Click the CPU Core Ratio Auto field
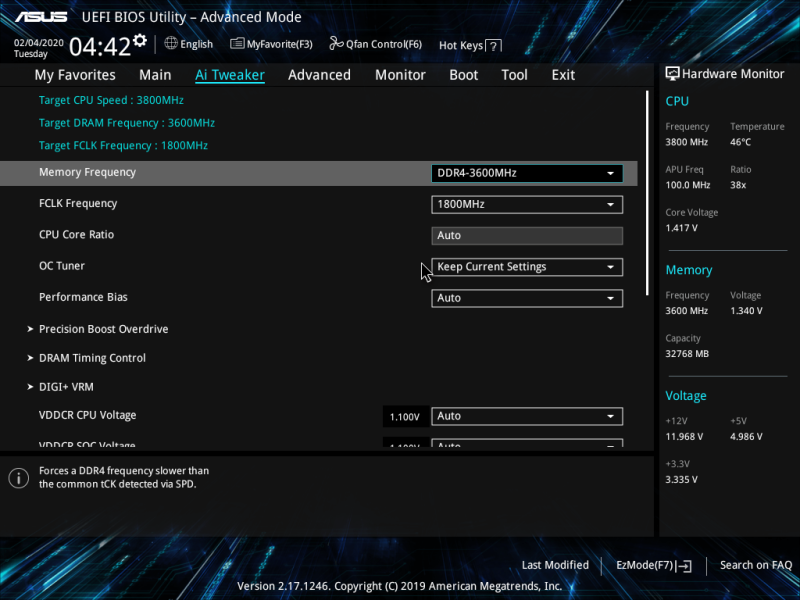Viewport: 800px width, 600px height. pyautogui.click(x=527, y=236)
